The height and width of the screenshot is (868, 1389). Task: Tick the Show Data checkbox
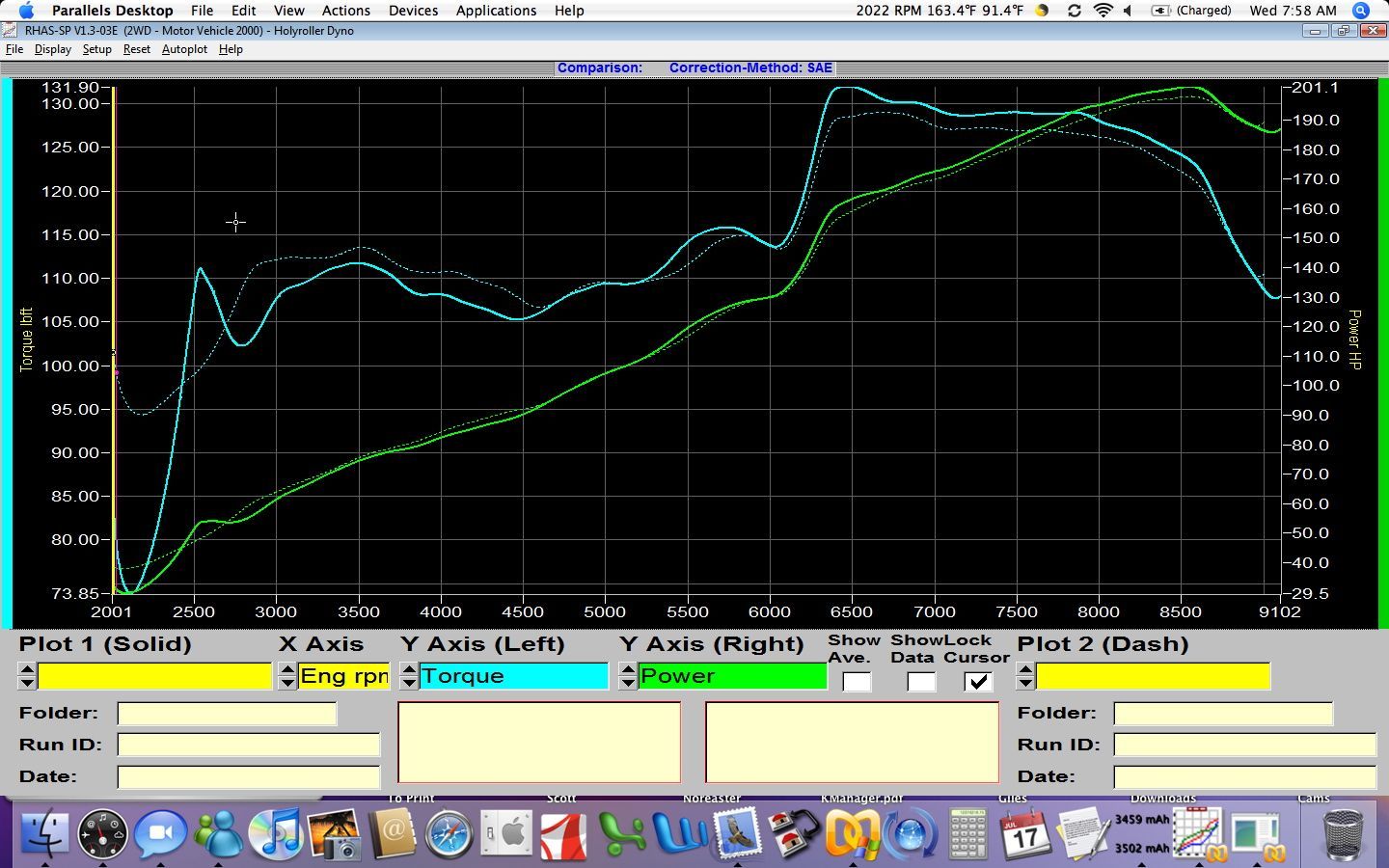(x=920, y=682)
